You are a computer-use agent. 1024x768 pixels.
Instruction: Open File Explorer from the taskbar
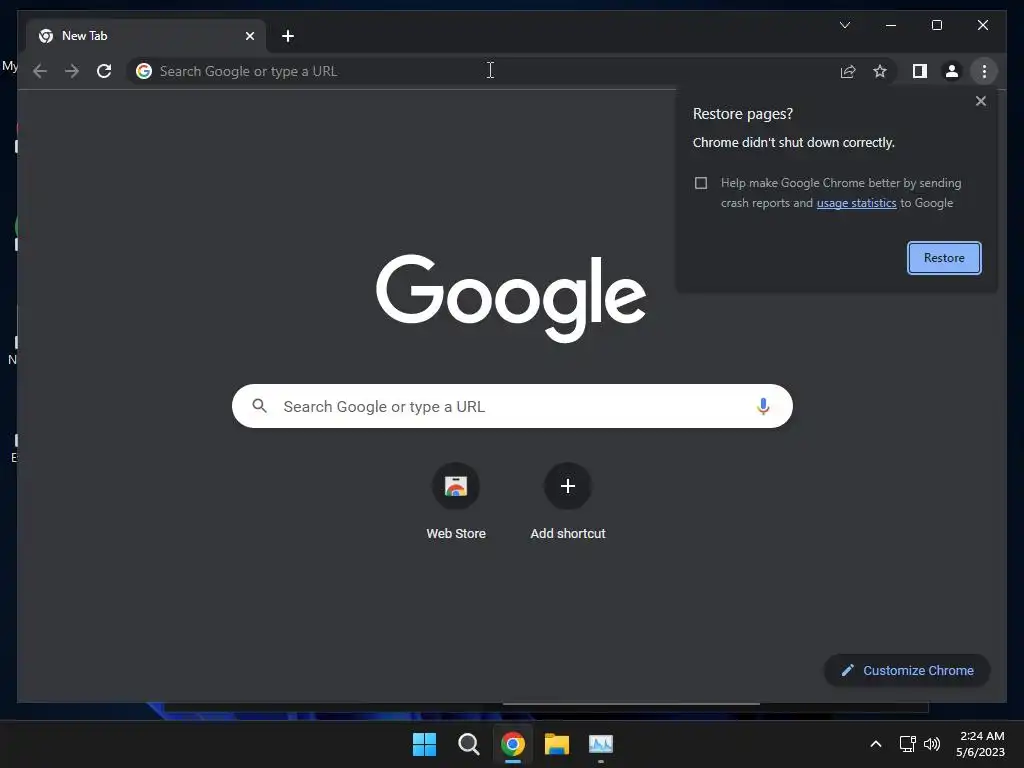coord(557,744)
